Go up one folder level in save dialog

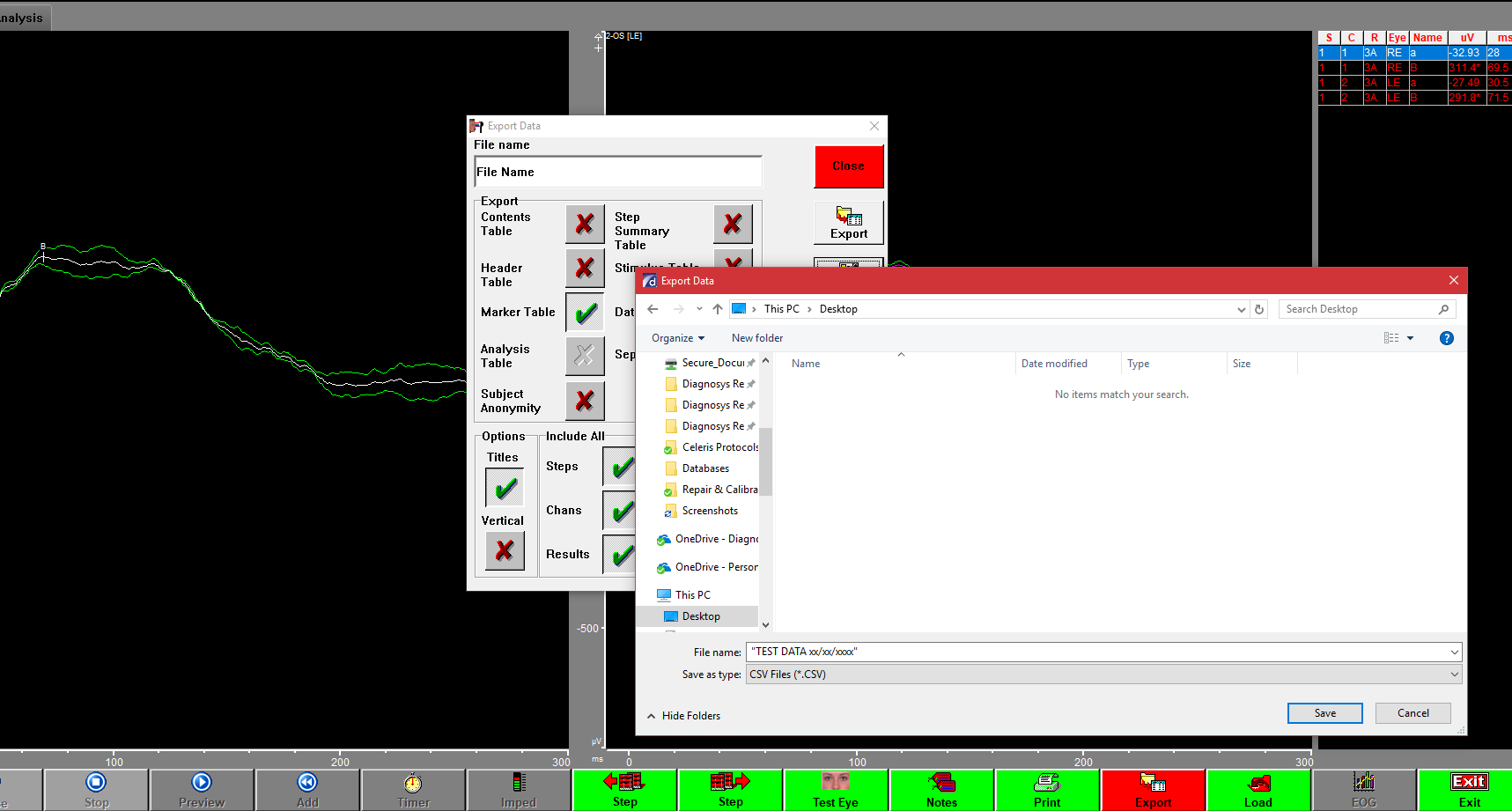click(x=718, y=309)
